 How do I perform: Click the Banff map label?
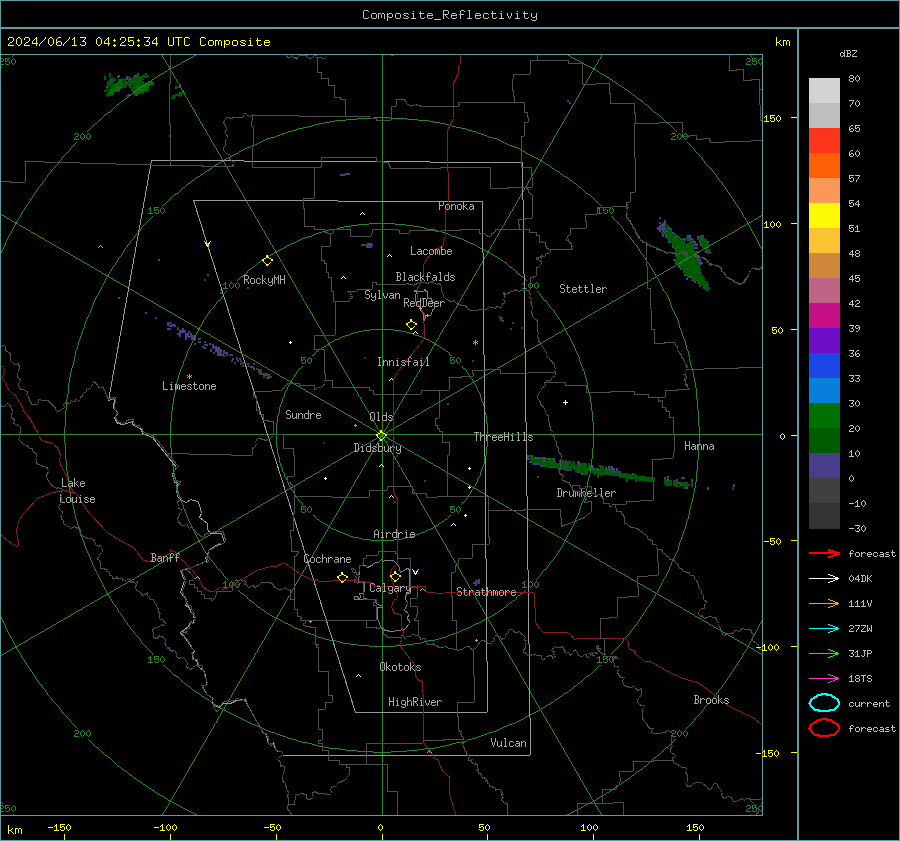pos(165,558)
